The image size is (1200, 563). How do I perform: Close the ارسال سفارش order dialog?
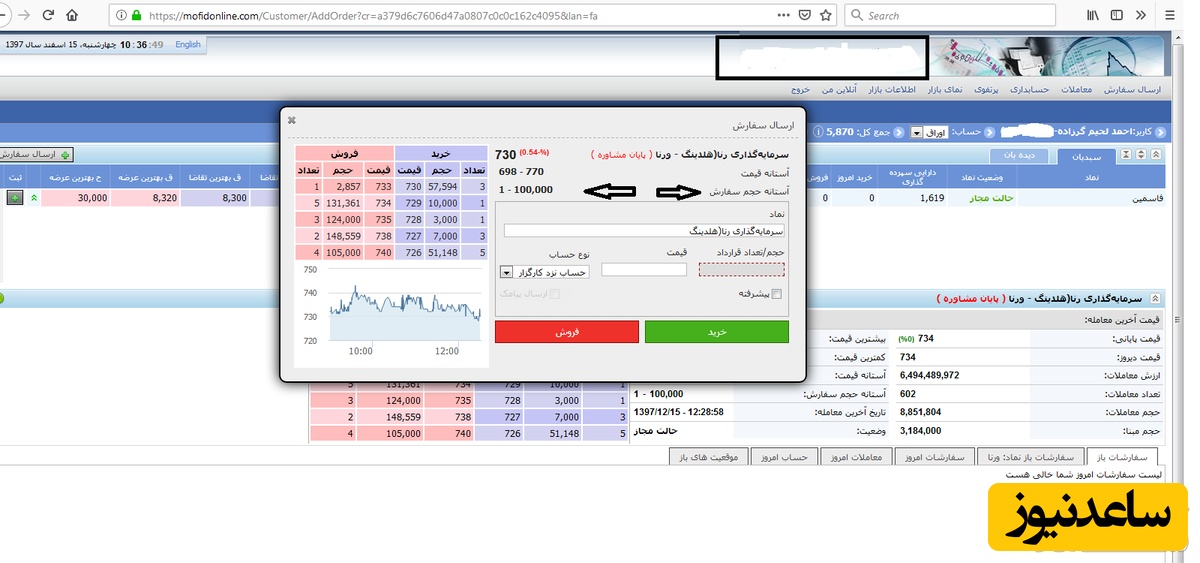[292, 120]
